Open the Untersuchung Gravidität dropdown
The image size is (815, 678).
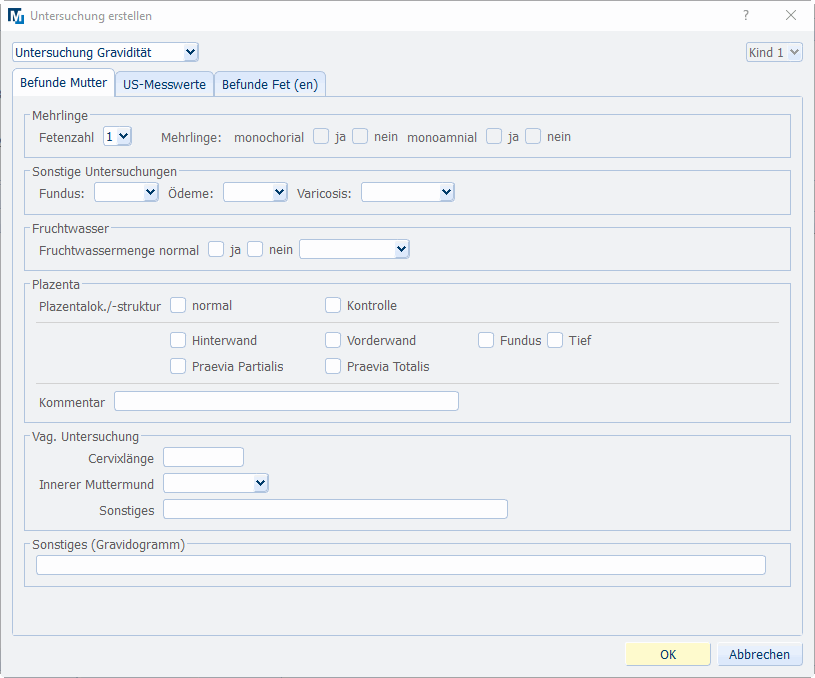(x=105, y=52)
